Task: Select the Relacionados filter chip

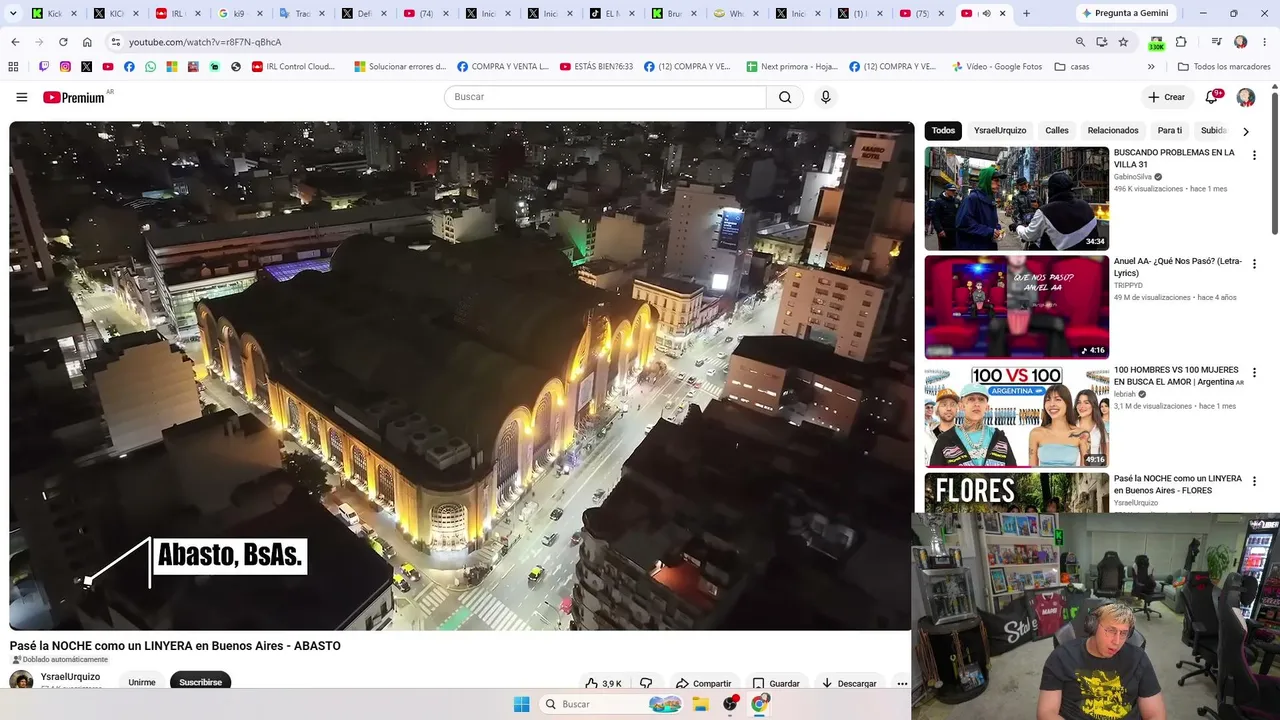Action: 1113,131
